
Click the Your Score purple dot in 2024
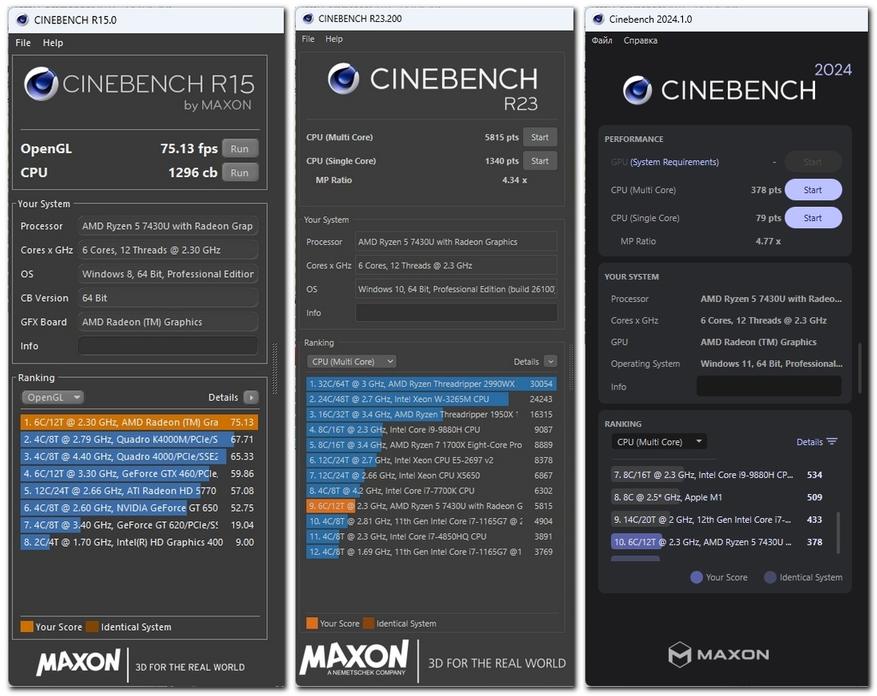click(696, 577)
